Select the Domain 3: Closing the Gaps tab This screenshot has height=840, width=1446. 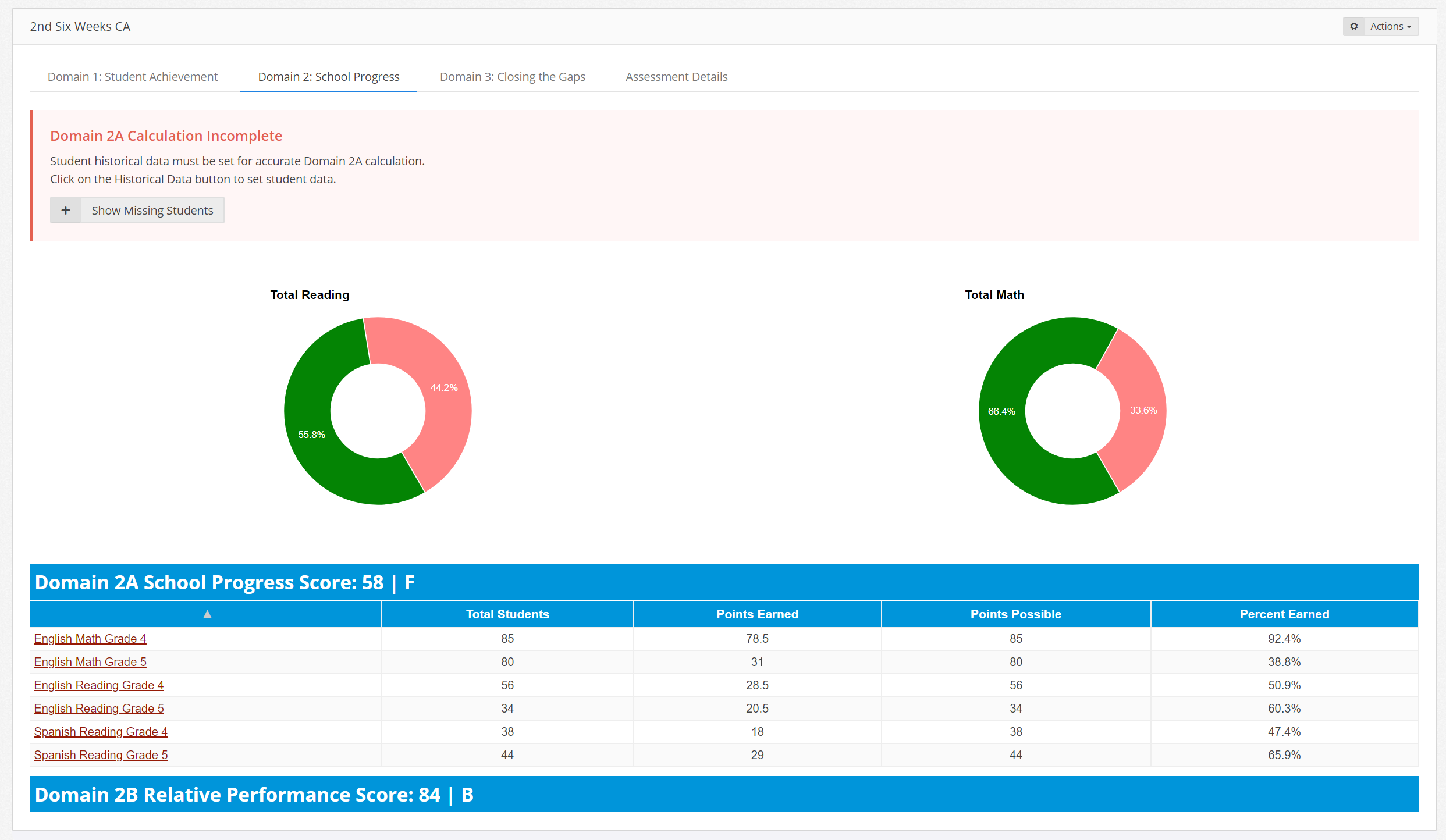click(512, 77)
